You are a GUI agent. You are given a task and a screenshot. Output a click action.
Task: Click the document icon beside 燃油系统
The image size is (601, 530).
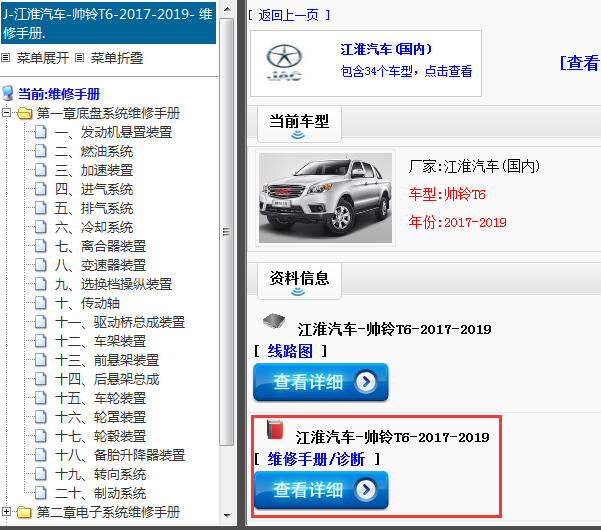click(41, 151)
